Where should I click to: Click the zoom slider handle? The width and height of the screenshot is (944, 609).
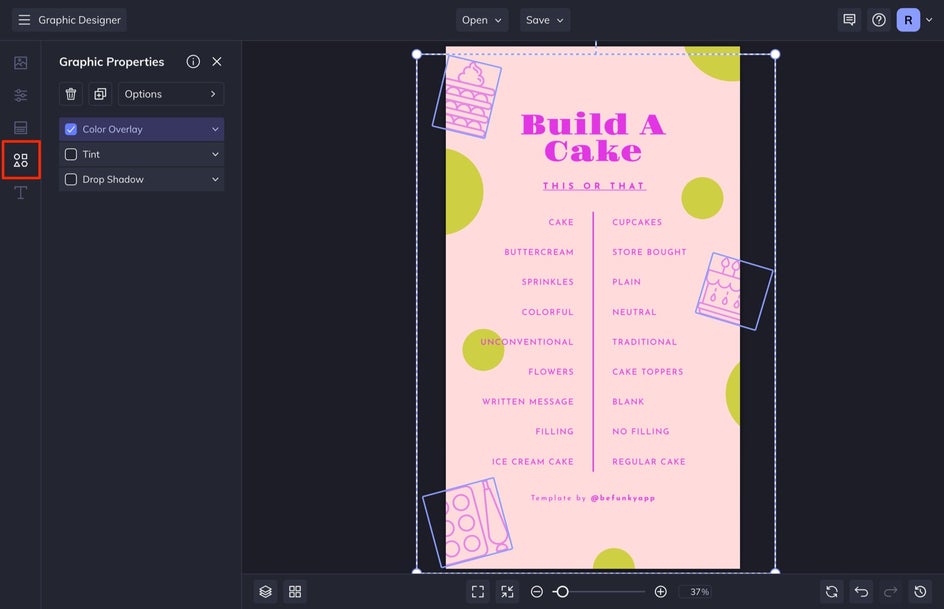click(562, 592)
